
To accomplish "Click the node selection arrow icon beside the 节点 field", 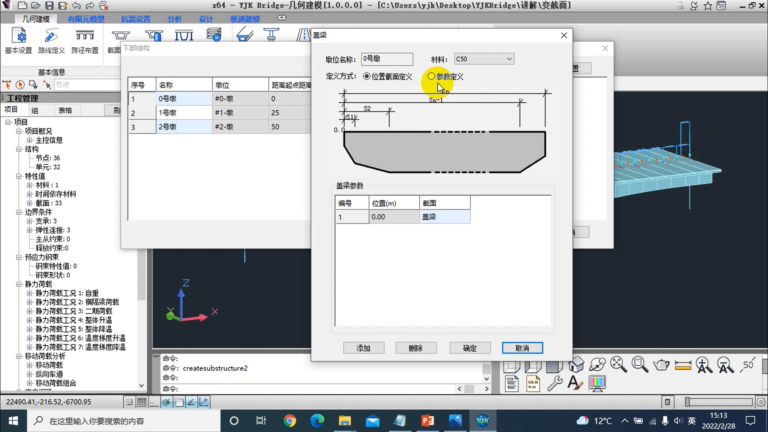I will tap(47, 85).
